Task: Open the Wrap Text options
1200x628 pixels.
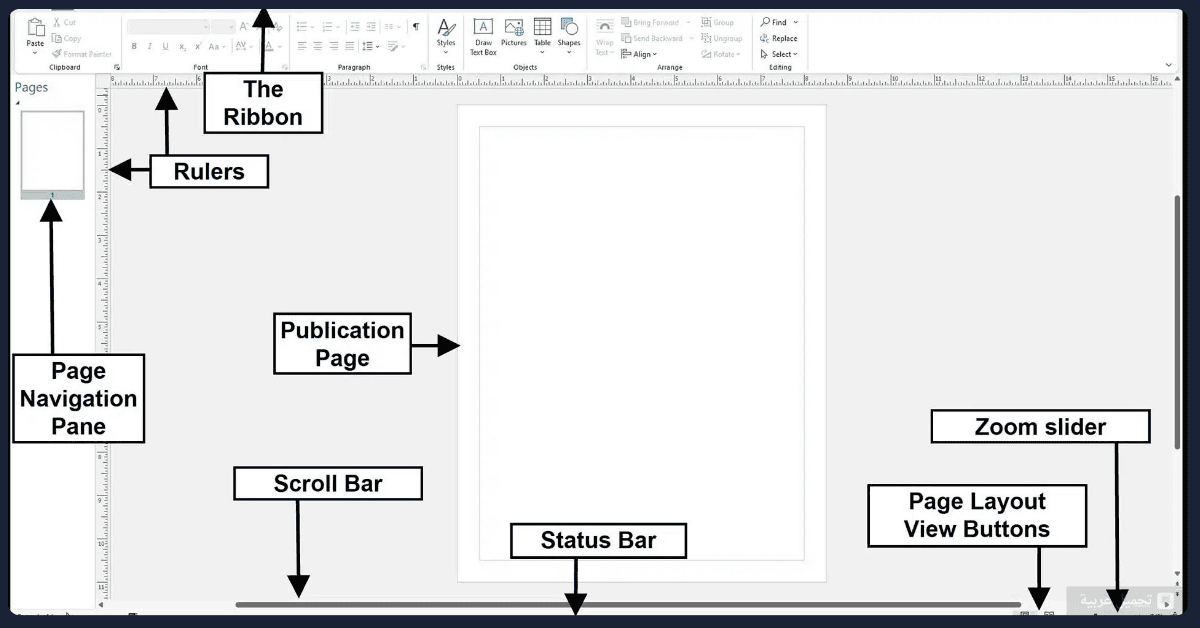Action: point(605,37)
